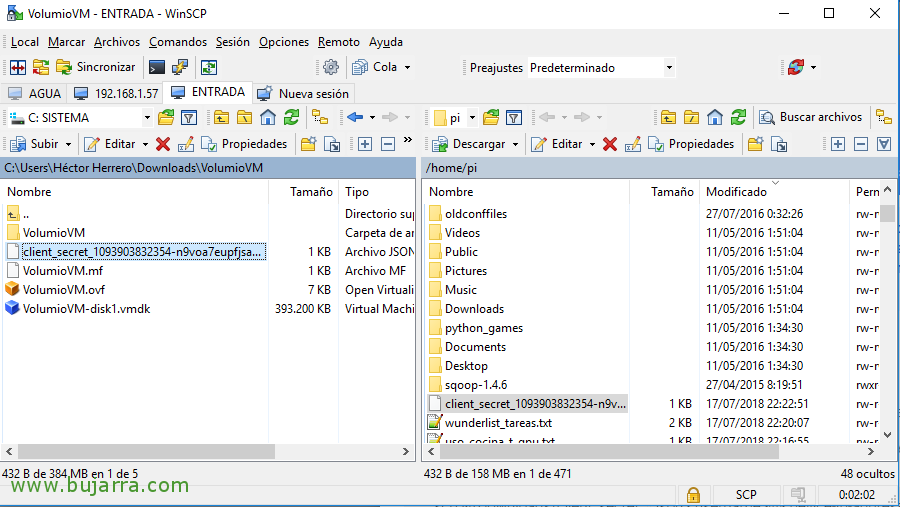Click the Compare directories toolbar icon
Screen dimensions: 900x507
click(x=18, y=67)
